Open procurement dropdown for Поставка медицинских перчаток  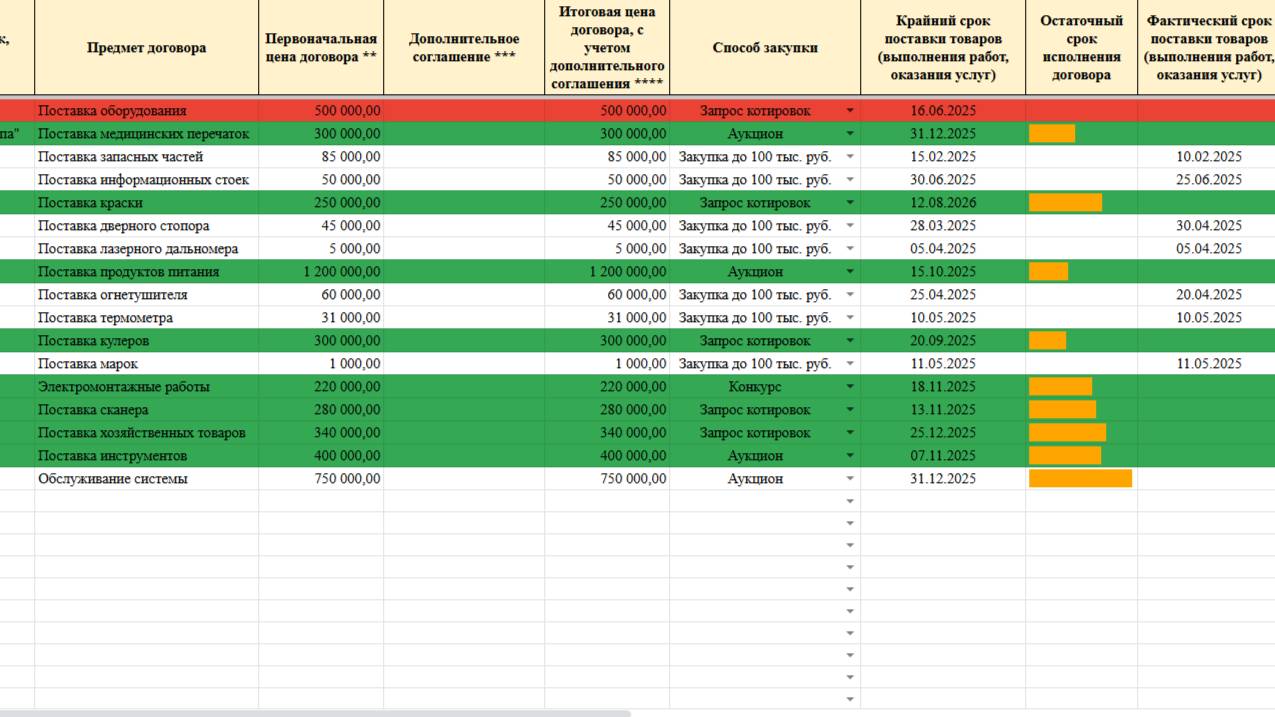coord(850,134)
